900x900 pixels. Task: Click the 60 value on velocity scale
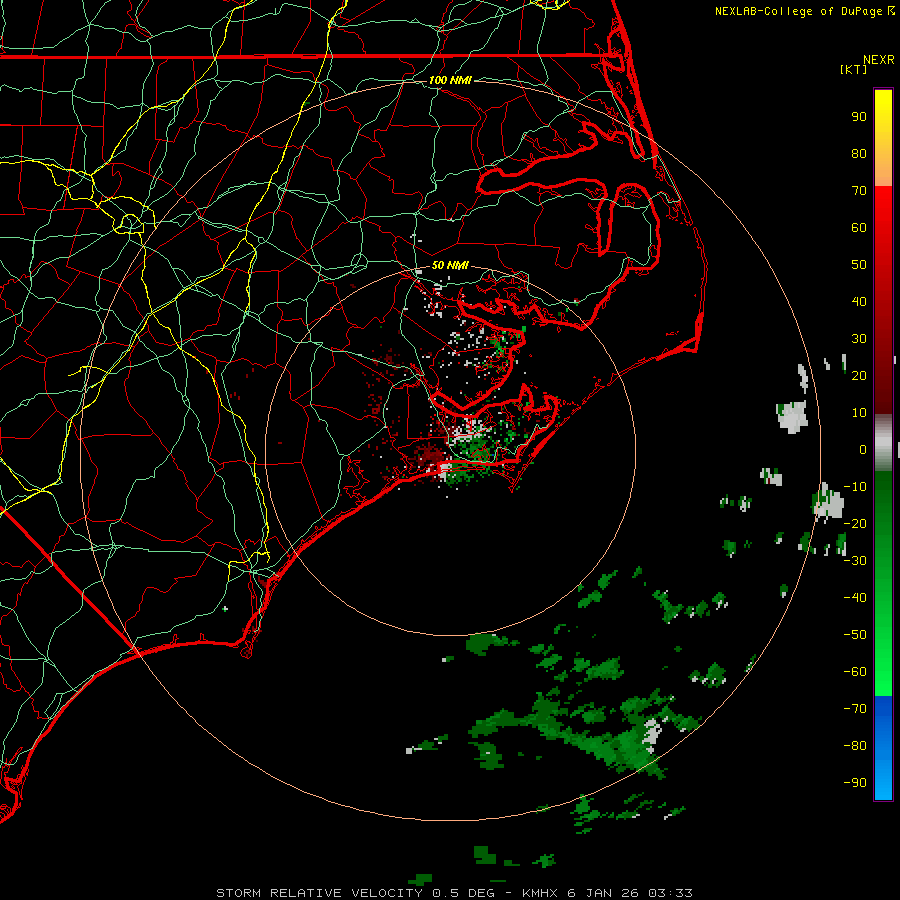click(859, 227)
